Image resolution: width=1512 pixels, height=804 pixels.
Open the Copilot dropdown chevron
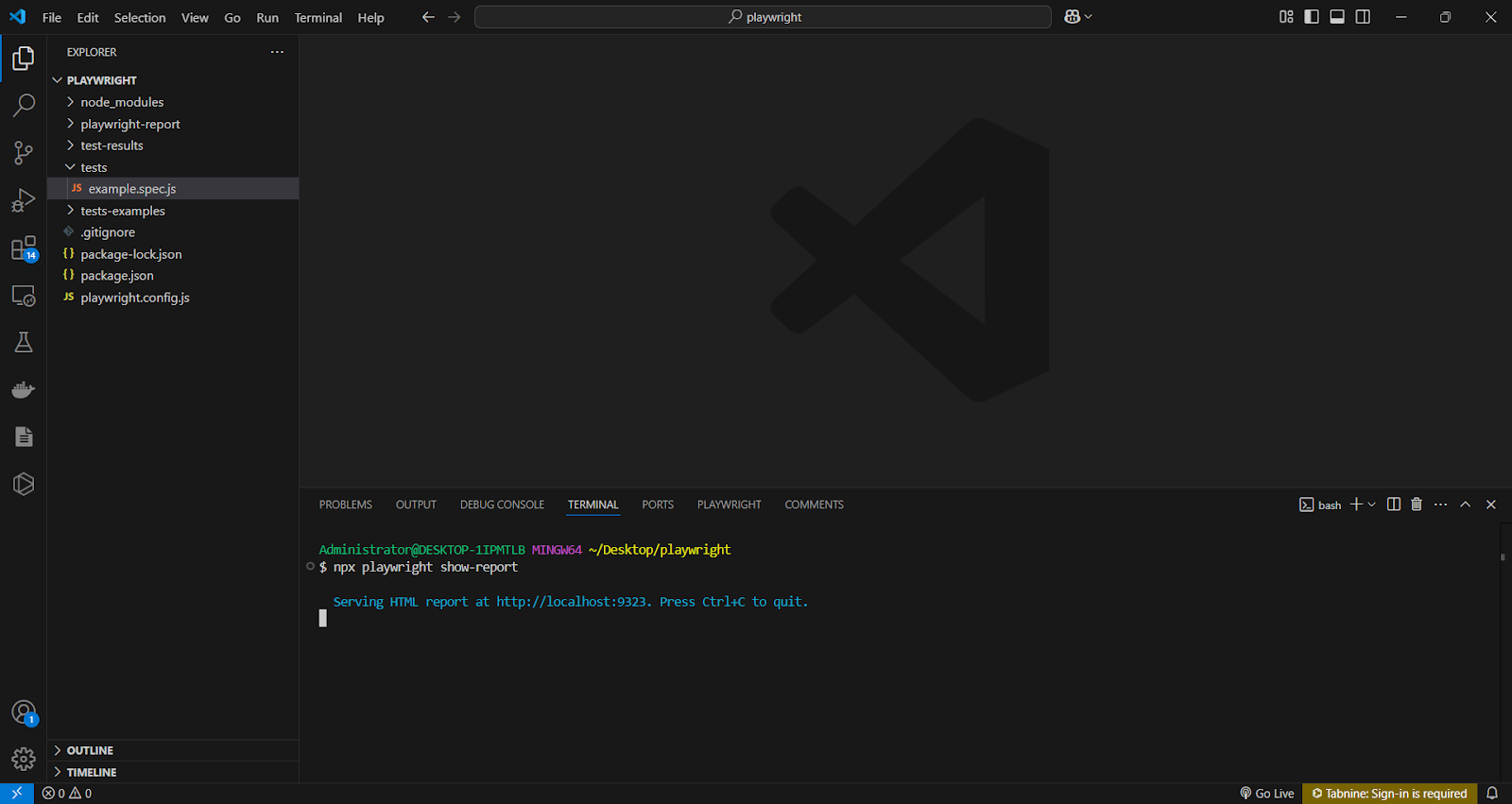[x=1088, y=17]
